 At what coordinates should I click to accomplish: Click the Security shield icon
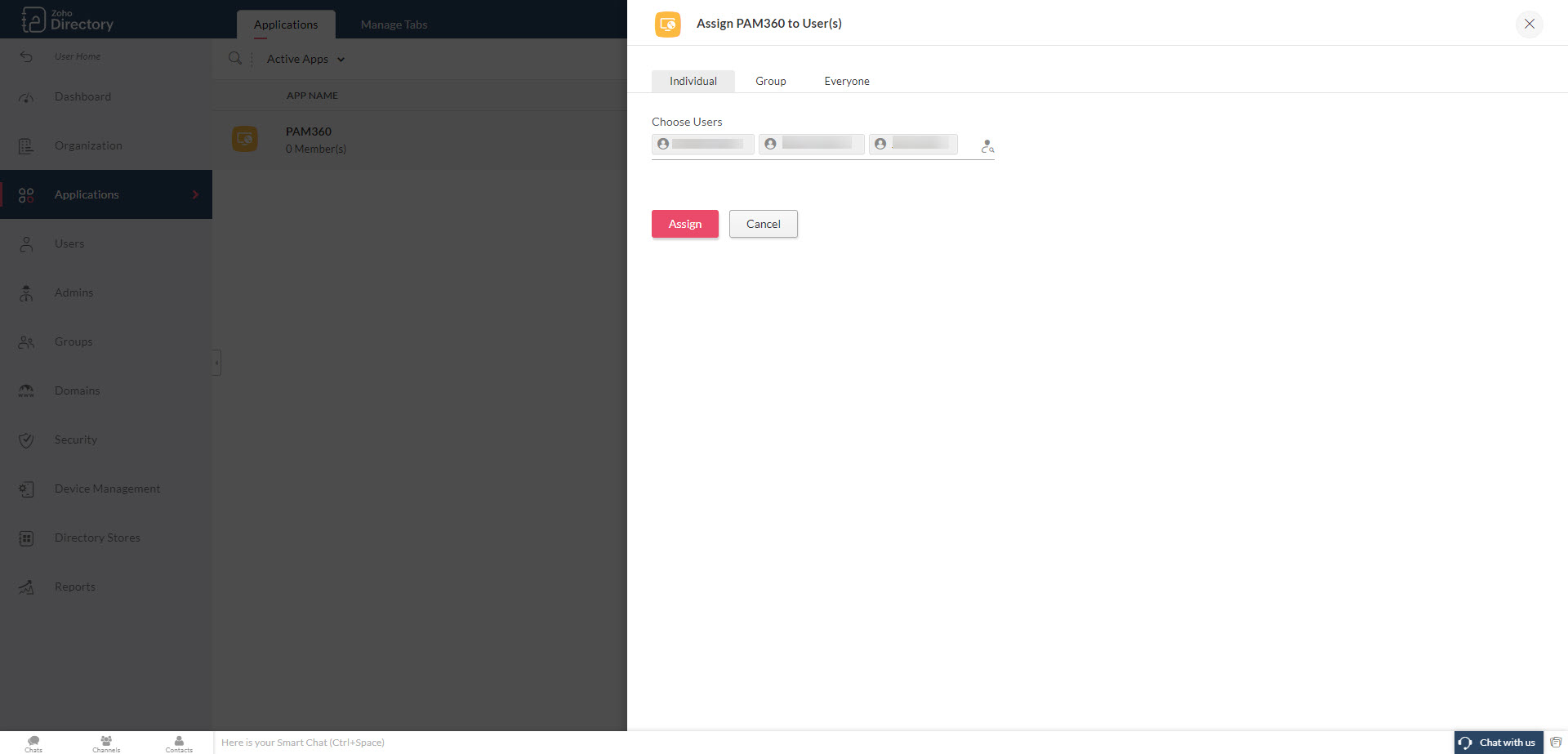26,440
